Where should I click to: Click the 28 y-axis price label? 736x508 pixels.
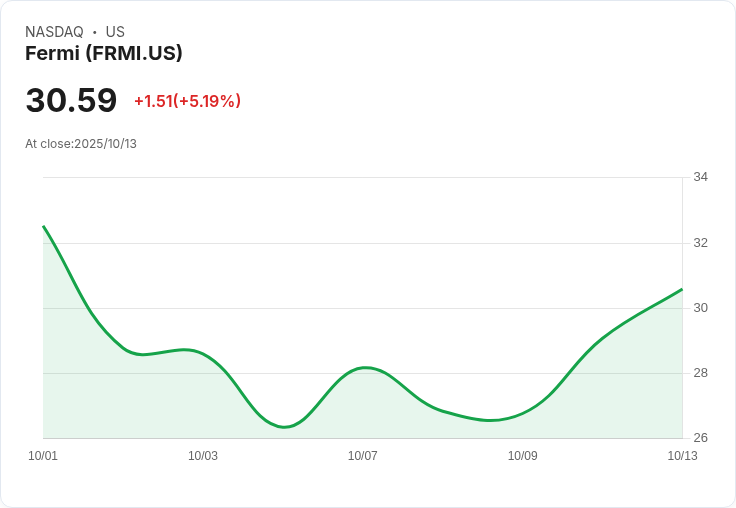(700, 373)
